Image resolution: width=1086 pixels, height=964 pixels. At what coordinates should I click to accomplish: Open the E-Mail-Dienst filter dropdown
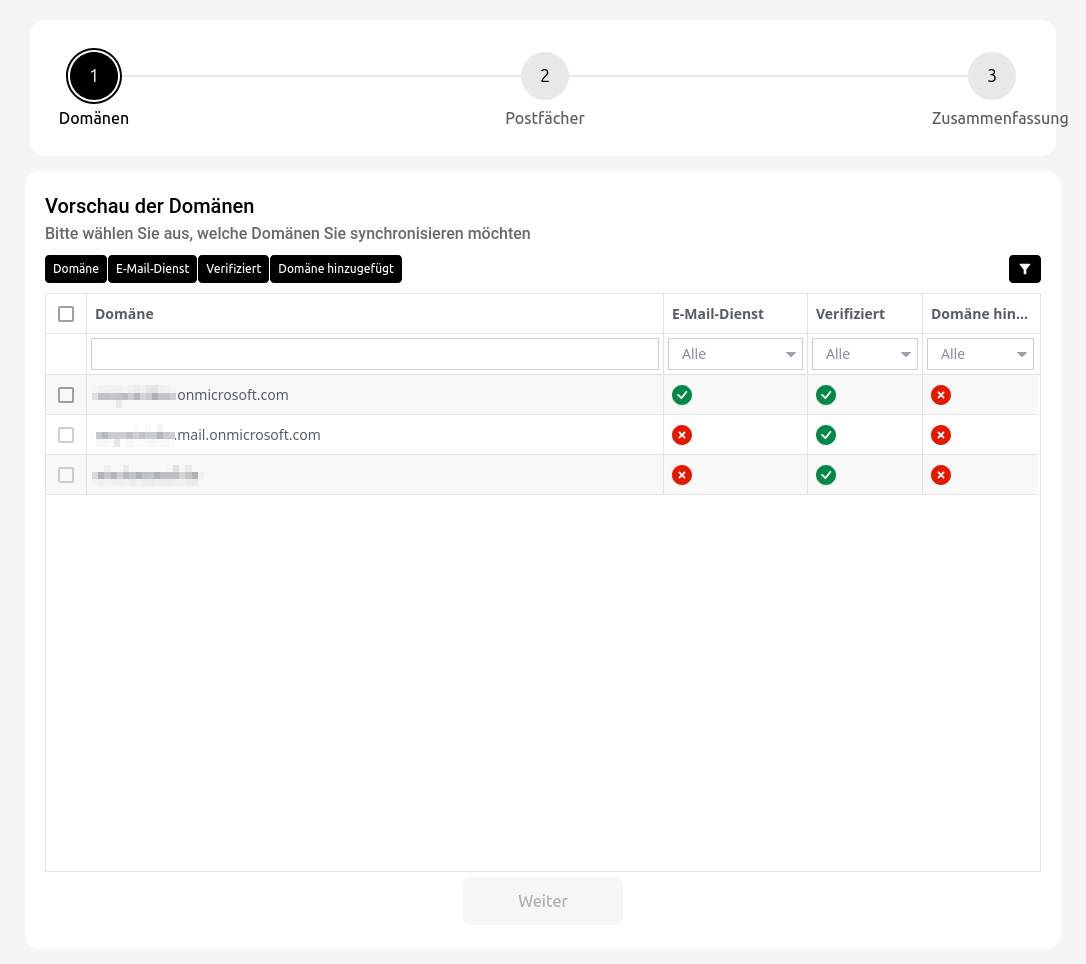[735, 354]
